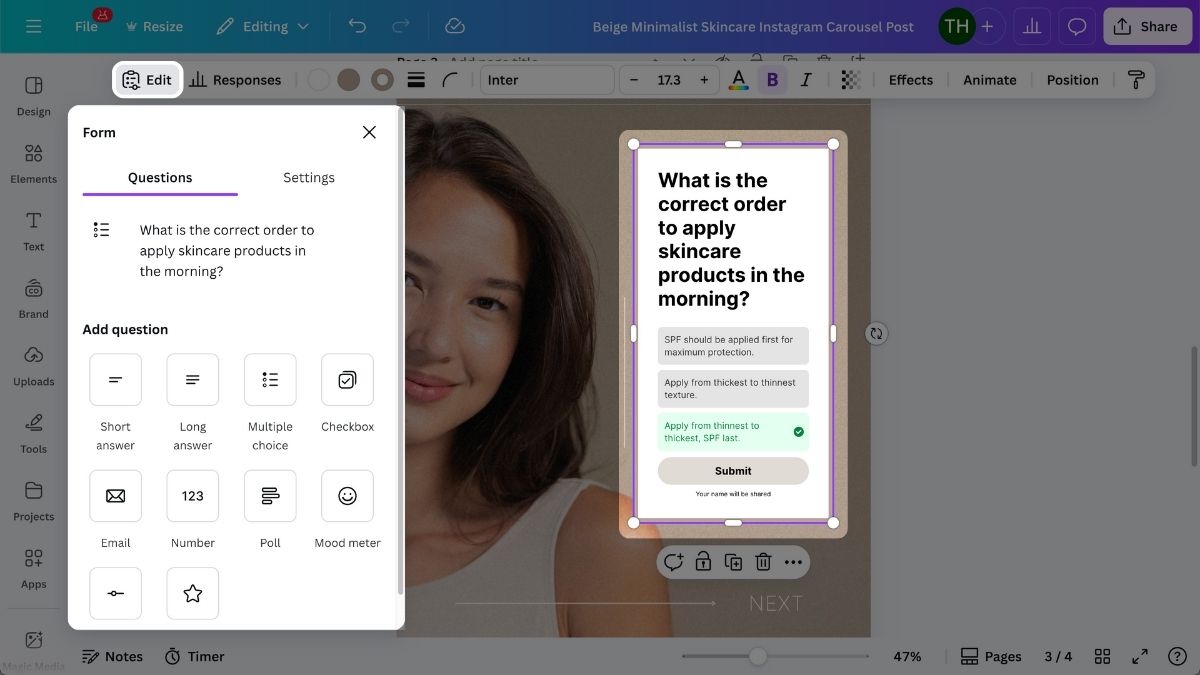This screenshot has height=675, width=1200.
Task: Add a Poll question
Action: [x=270, y=496]
